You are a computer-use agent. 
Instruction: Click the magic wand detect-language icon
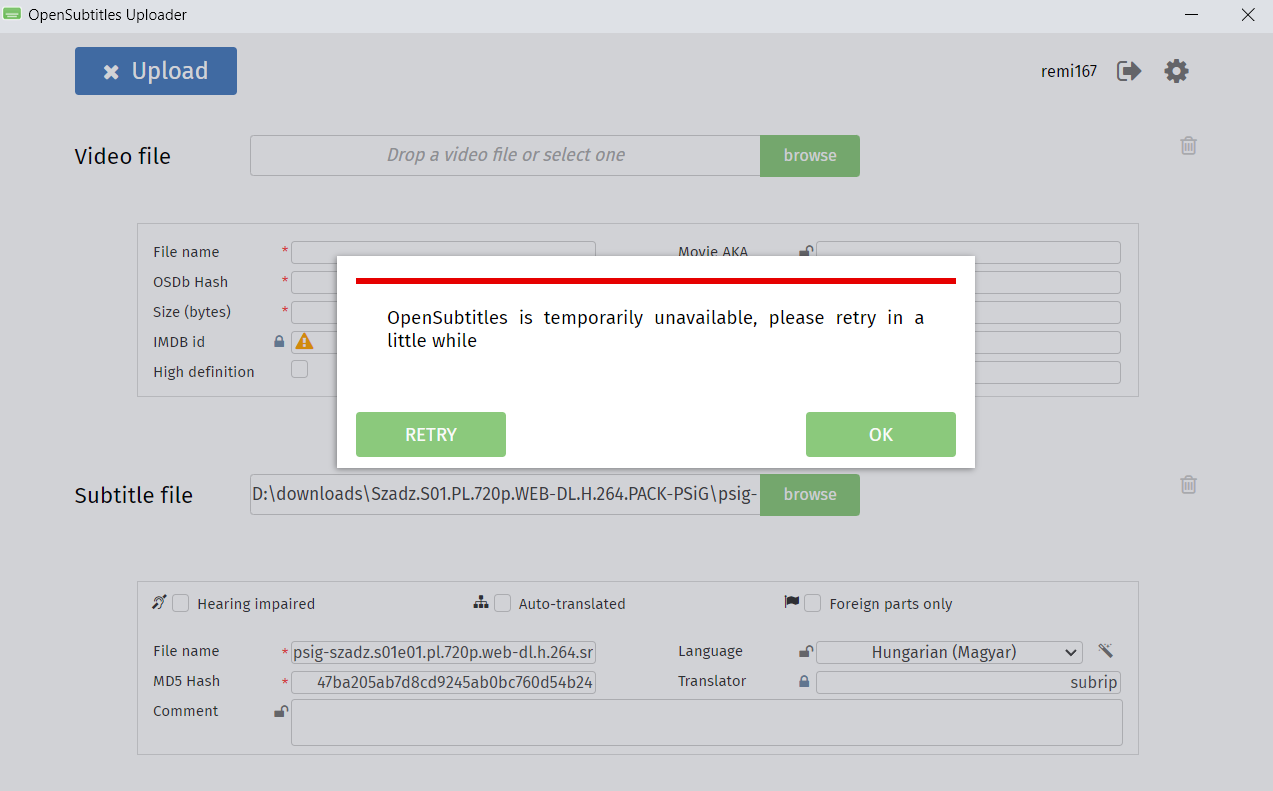[x=1105, y=651]
